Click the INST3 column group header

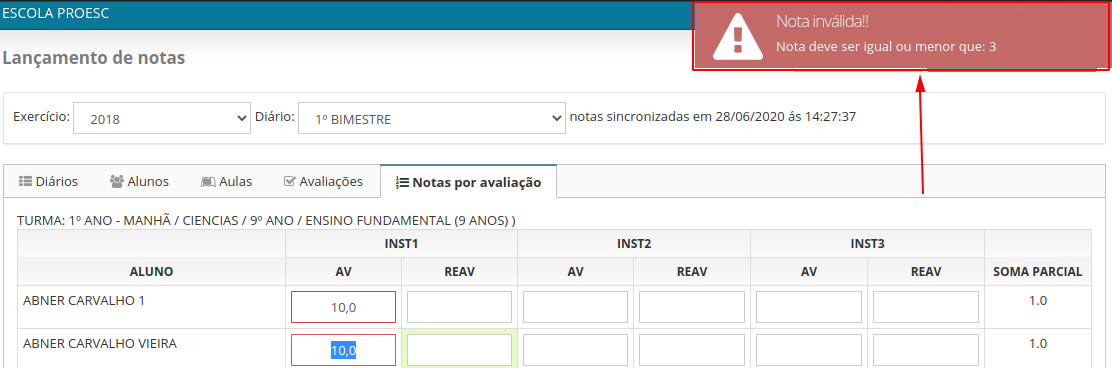click(x=867, y=244)
